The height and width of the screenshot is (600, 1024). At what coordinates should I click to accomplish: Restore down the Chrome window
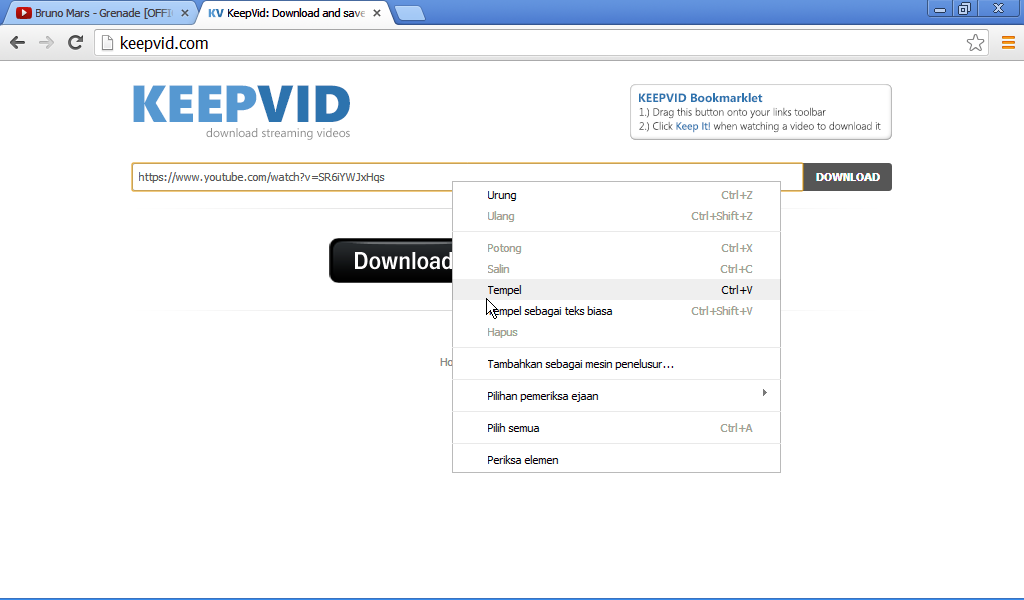(965, 8)
